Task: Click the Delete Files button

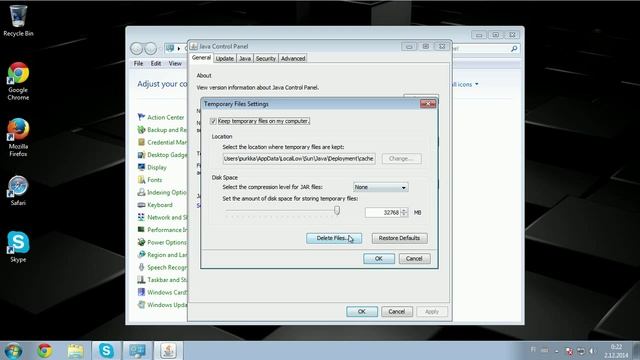Action: pos(334,238)
